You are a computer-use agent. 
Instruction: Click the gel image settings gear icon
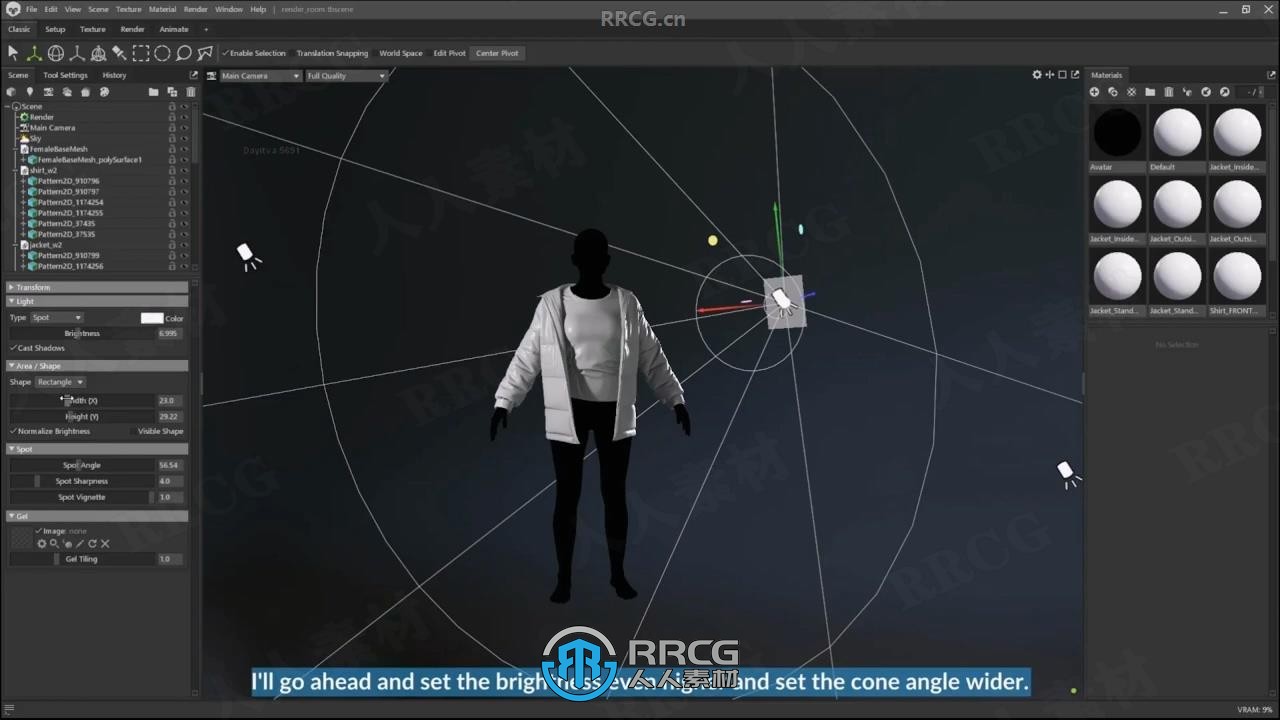pos(42,544)
